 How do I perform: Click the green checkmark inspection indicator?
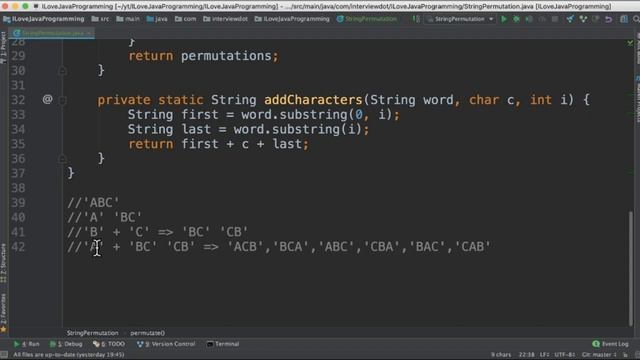630,42
